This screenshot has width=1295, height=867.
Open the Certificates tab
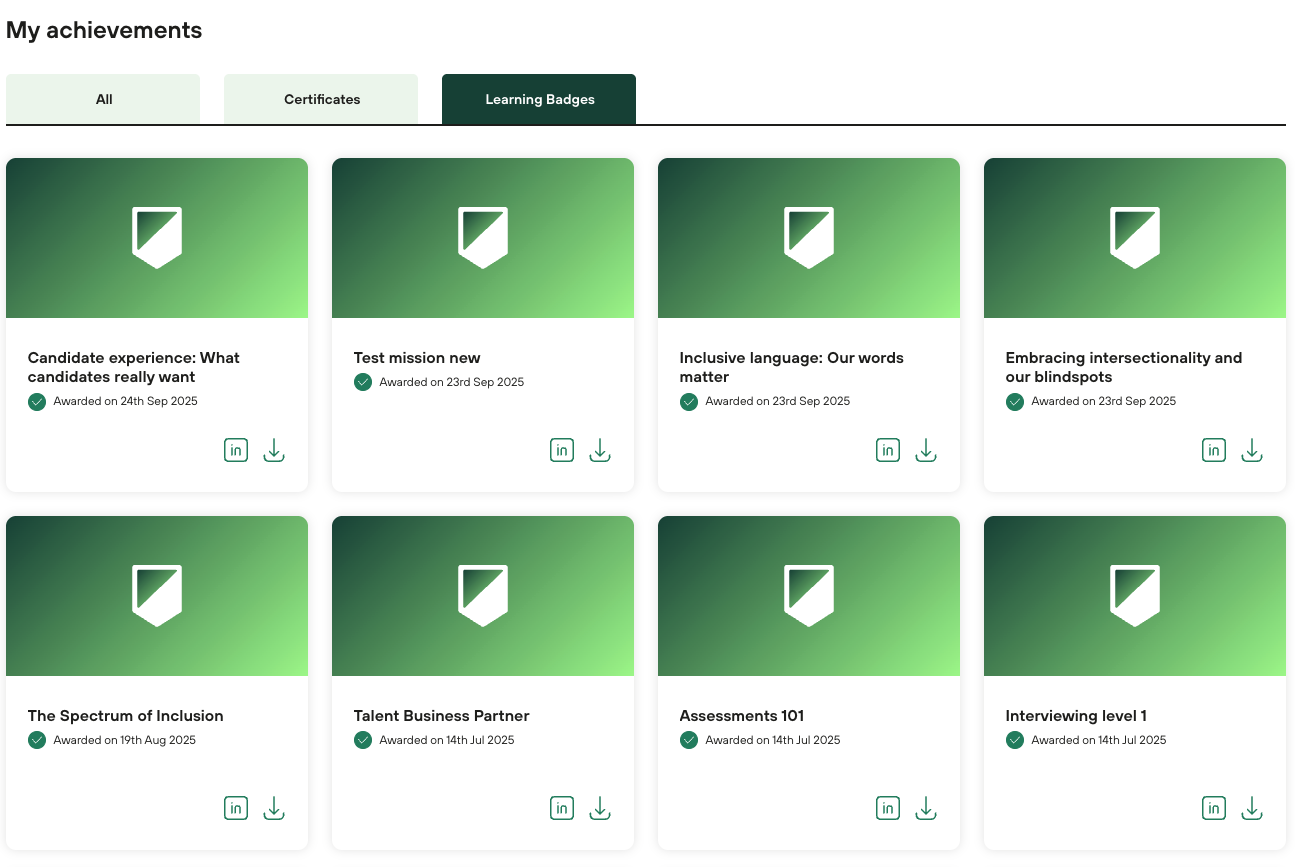coord(321,99)
